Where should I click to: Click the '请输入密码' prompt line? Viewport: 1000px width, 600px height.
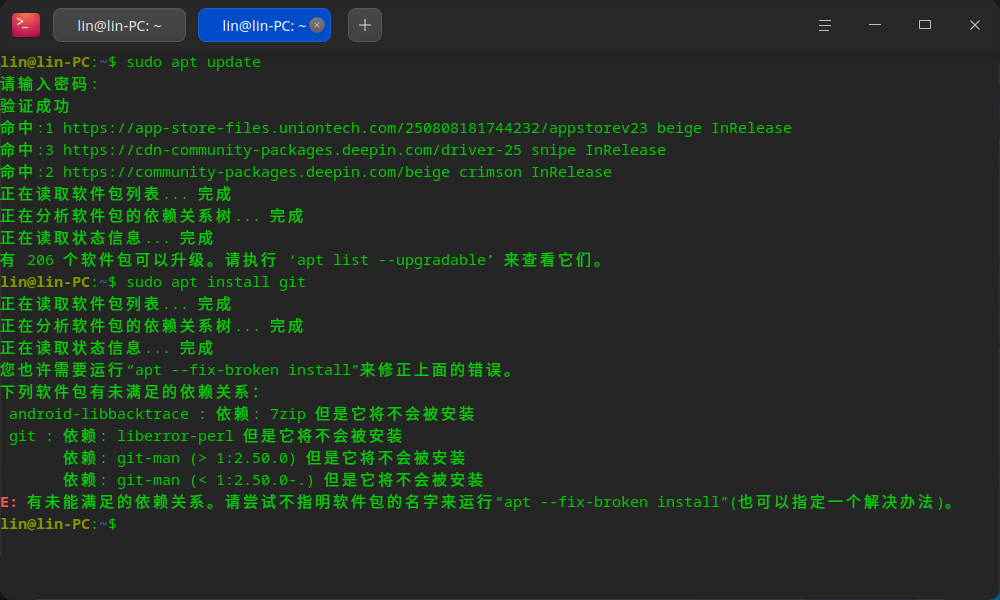pyautogui.click(x=48, y=84)
